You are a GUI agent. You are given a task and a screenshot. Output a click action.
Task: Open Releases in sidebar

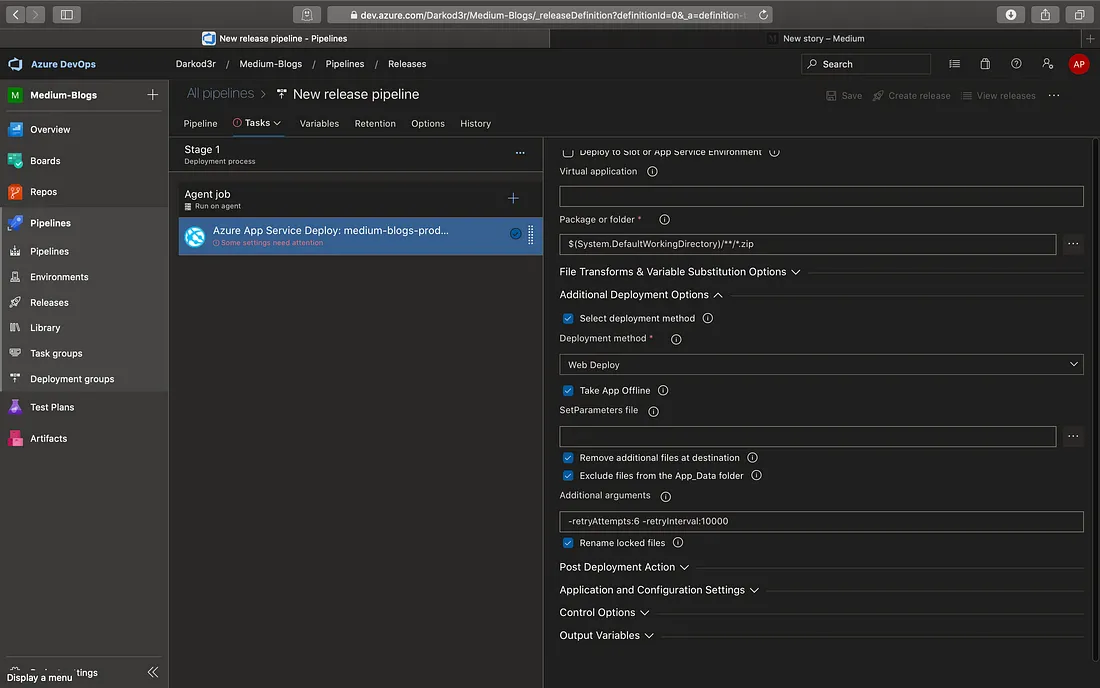(49, 303)
